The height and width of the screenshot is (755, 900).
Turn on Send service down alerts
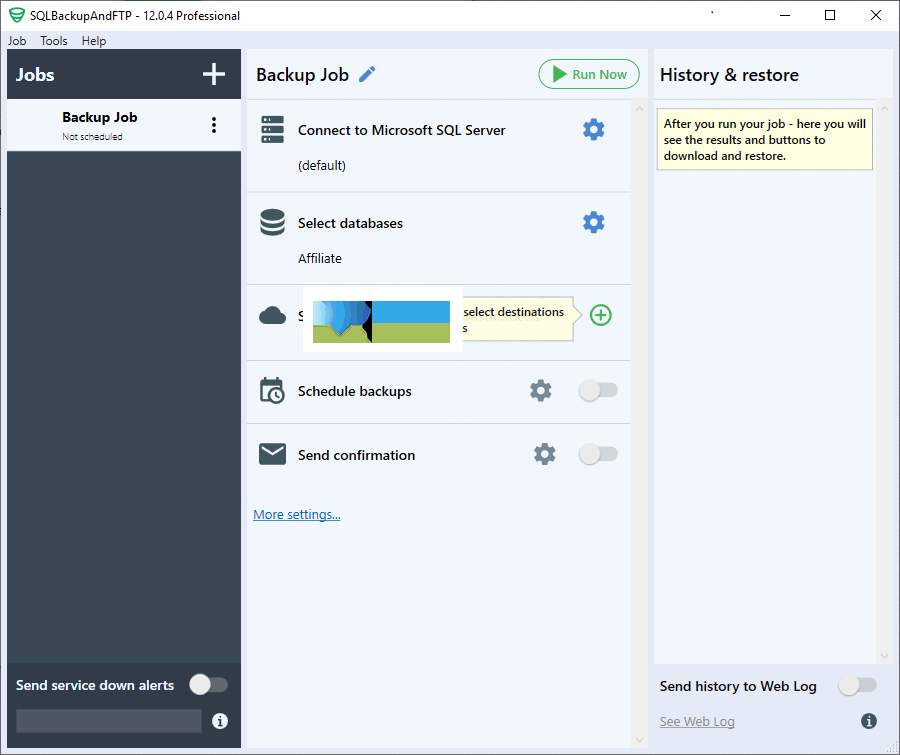pyautogui.click(x=209, y=684)
